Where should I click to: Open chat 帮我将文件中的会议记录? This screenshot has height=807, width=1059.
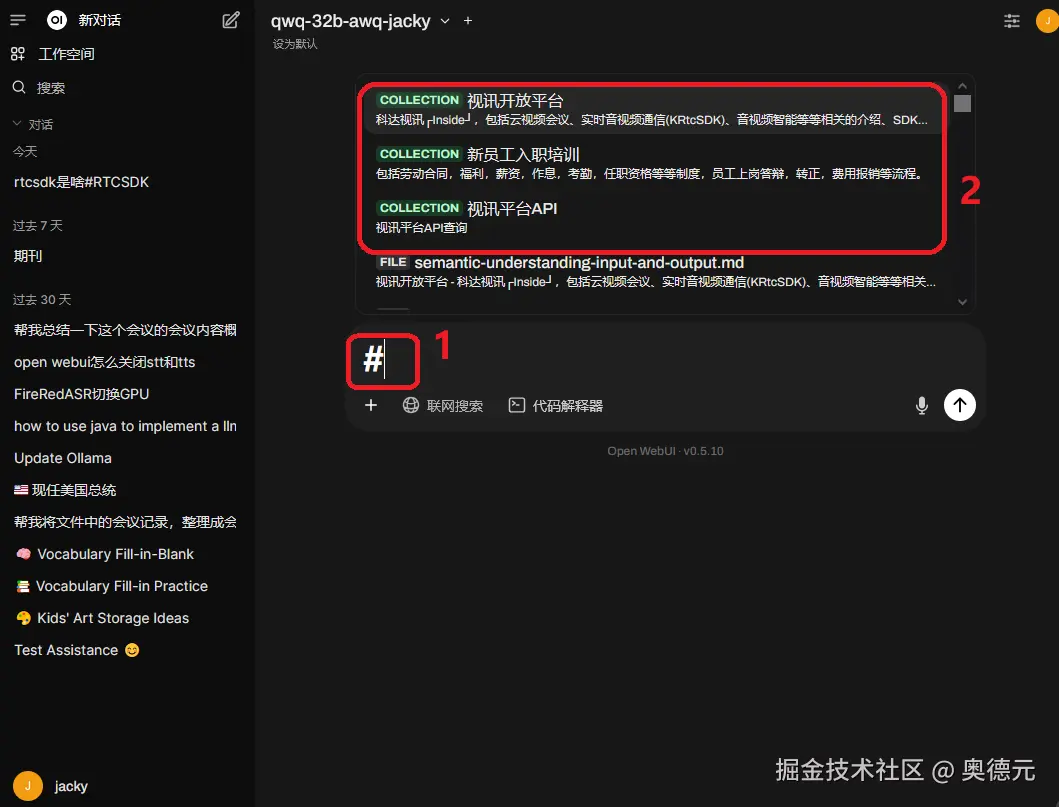tap(127, 522)
